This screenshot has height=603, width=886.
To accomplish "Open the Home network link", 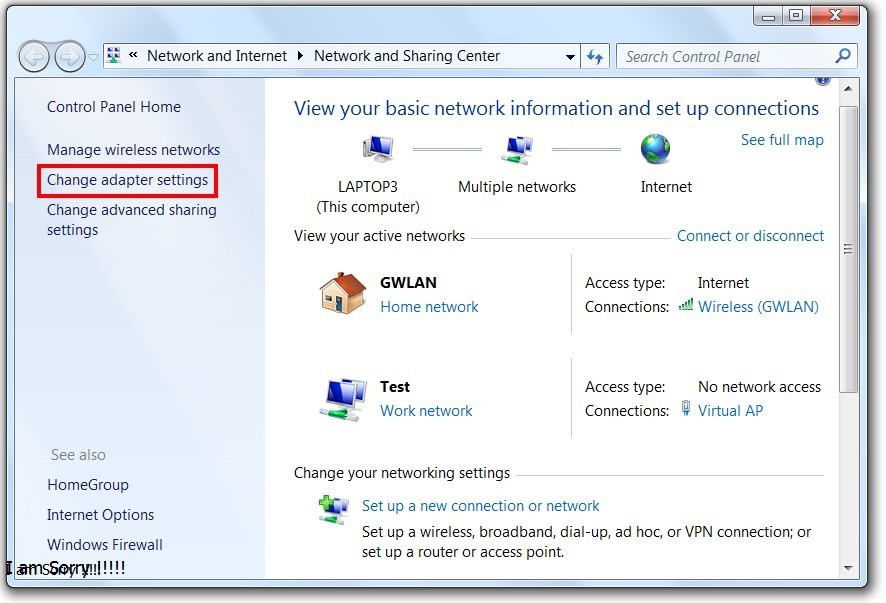I will [429, 307].
